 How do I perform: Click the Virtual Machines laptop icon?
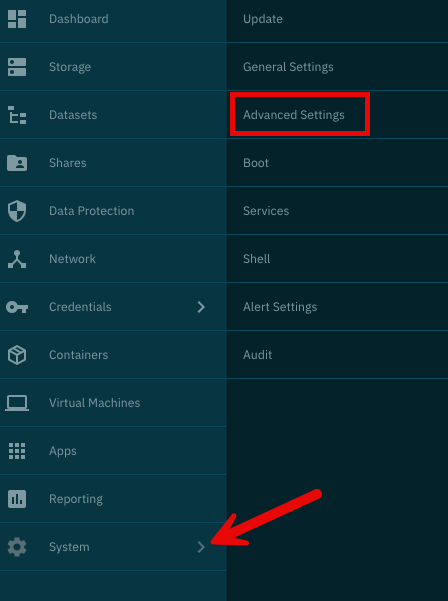[17, 403]
